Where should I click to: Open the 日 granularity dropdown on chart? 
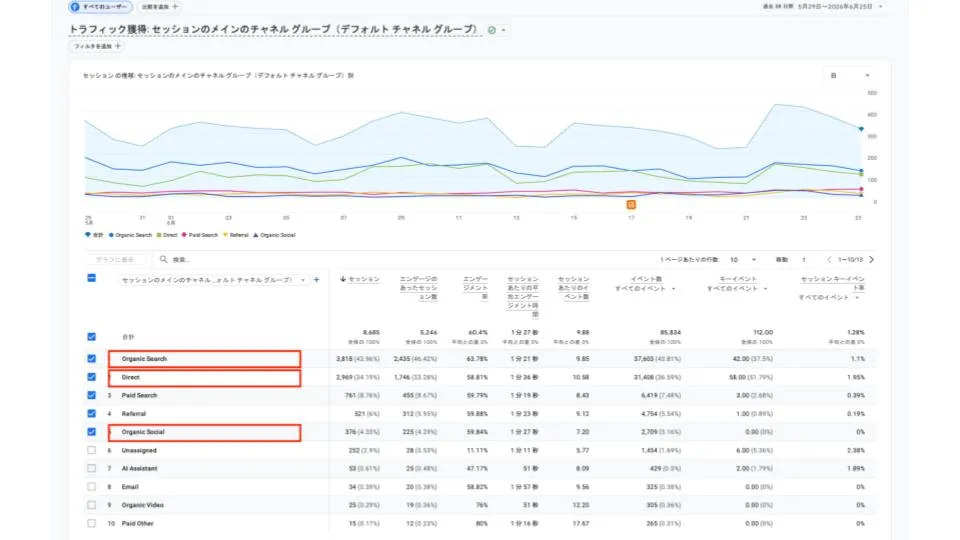coord(850,75)
